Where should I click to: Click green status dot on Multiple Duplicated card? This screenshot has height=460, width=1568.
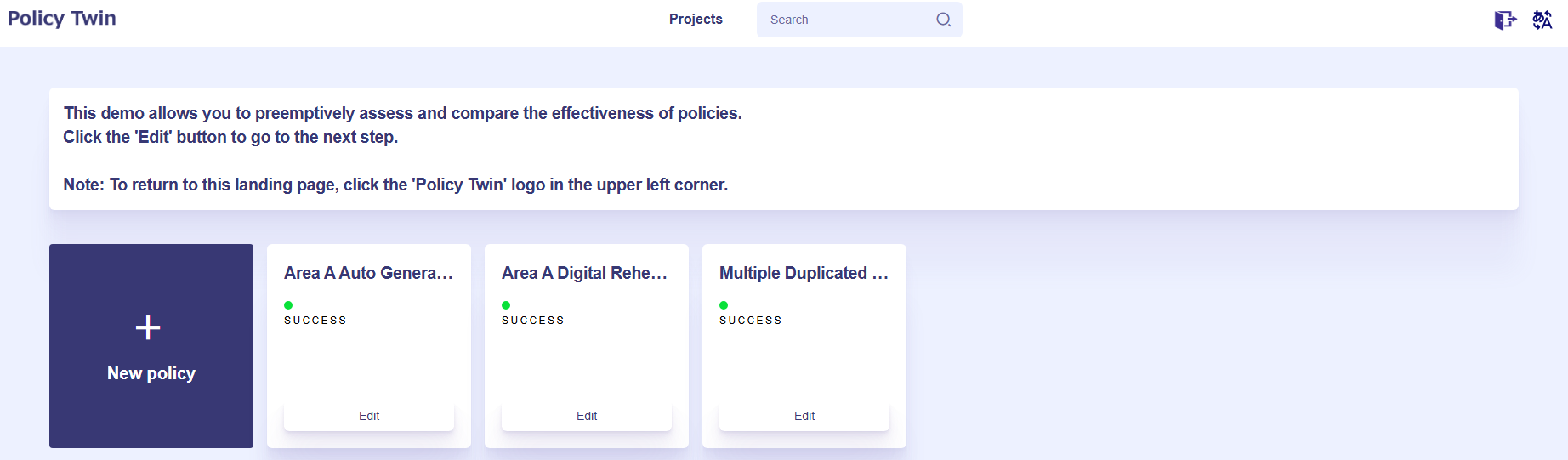click(x=724, y=305)
